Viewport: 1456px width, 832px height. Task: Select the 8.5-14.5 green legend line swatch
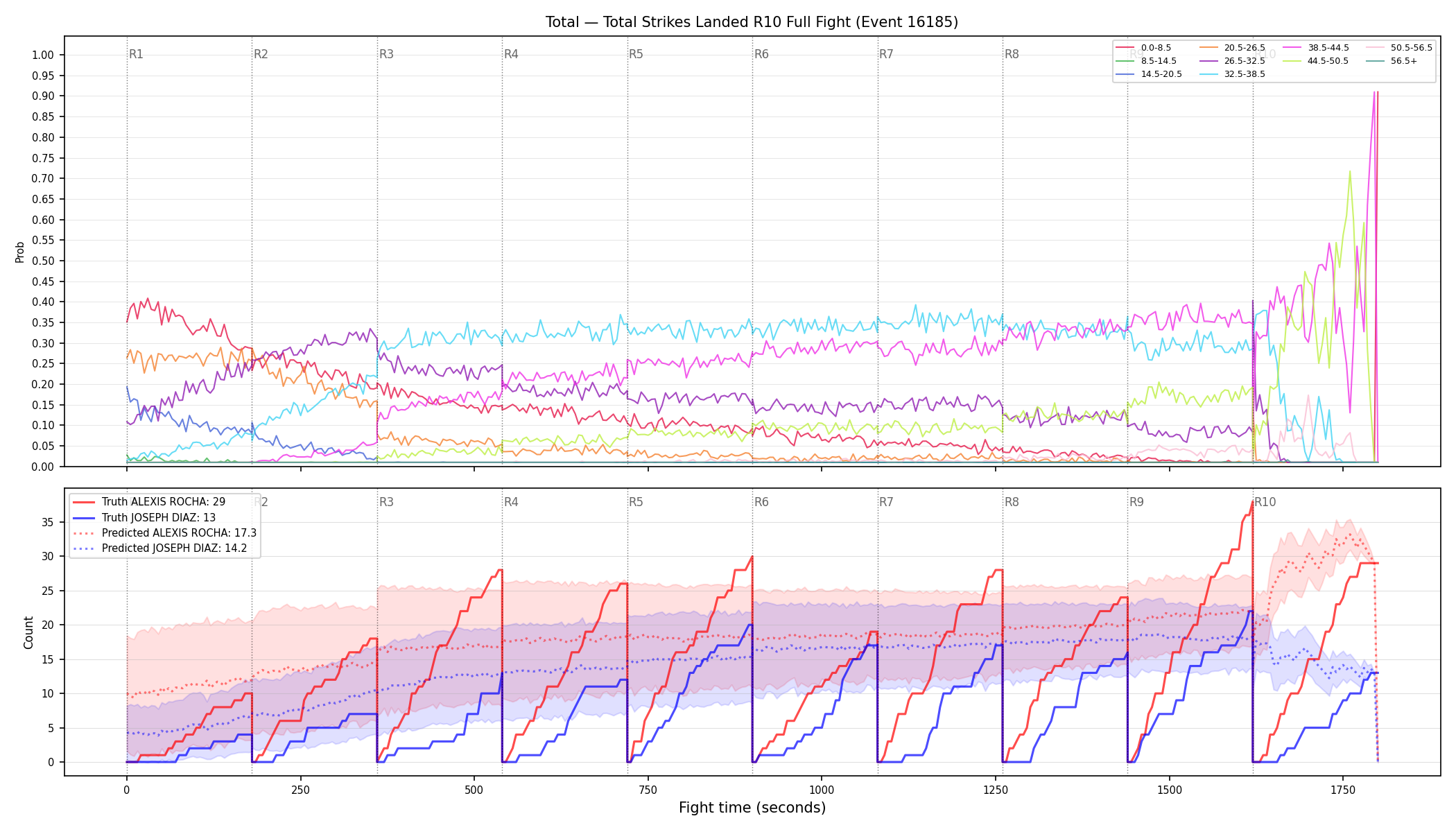coord(1125,61)
